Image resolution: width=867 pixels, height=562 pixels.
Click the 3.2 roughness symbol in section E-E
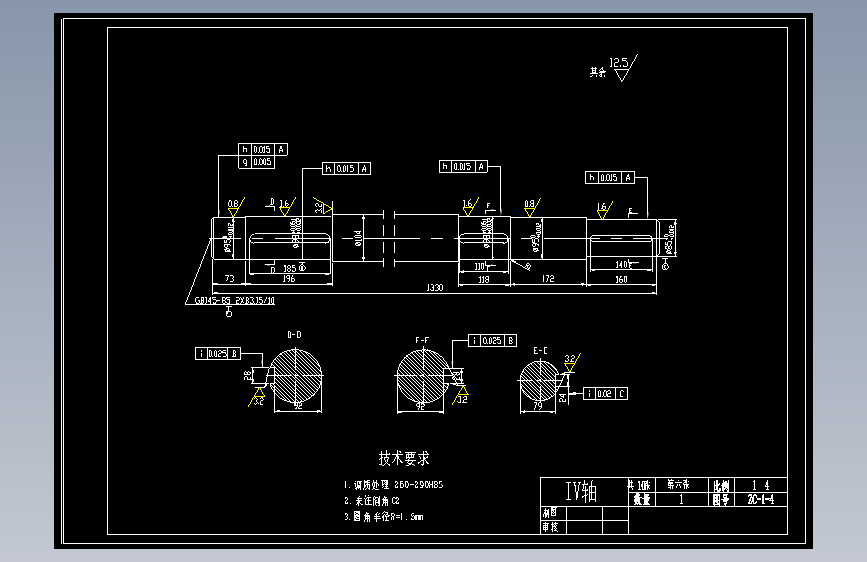click(571, 362)
